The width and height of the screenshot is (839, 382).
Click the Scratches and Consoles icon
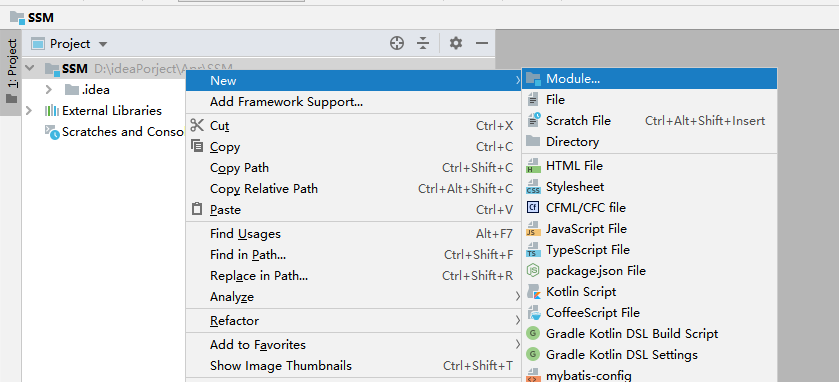(52, 132)
